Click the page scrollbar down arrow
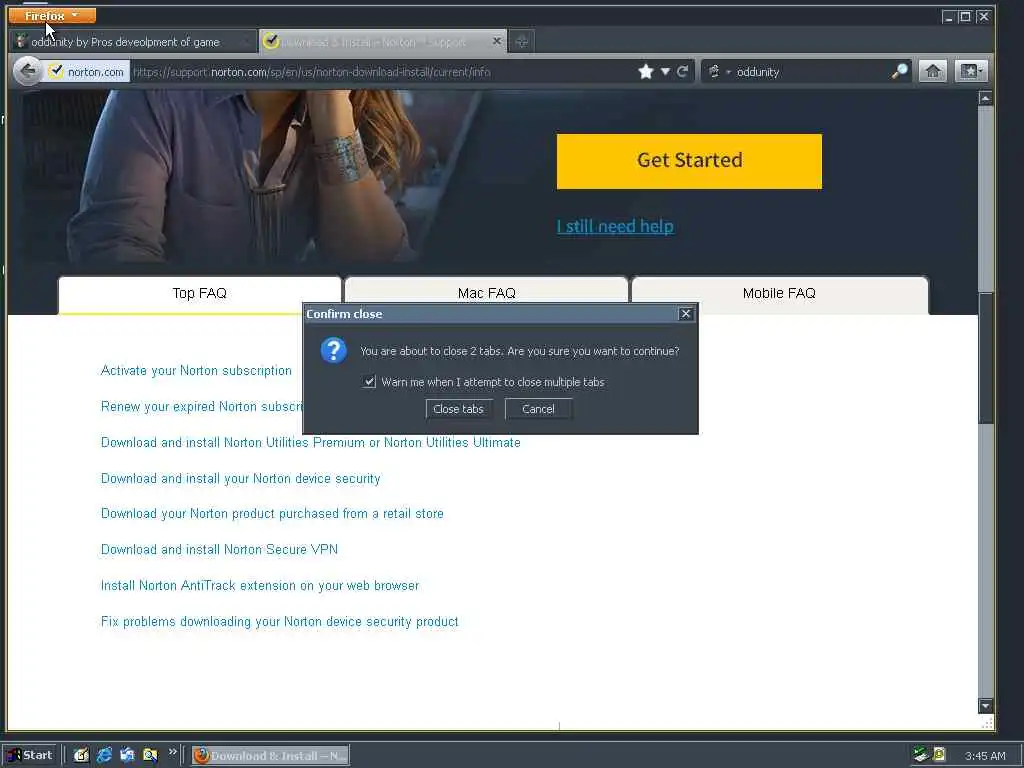This screenshot has width=1024, height=768. click(985, 706)
